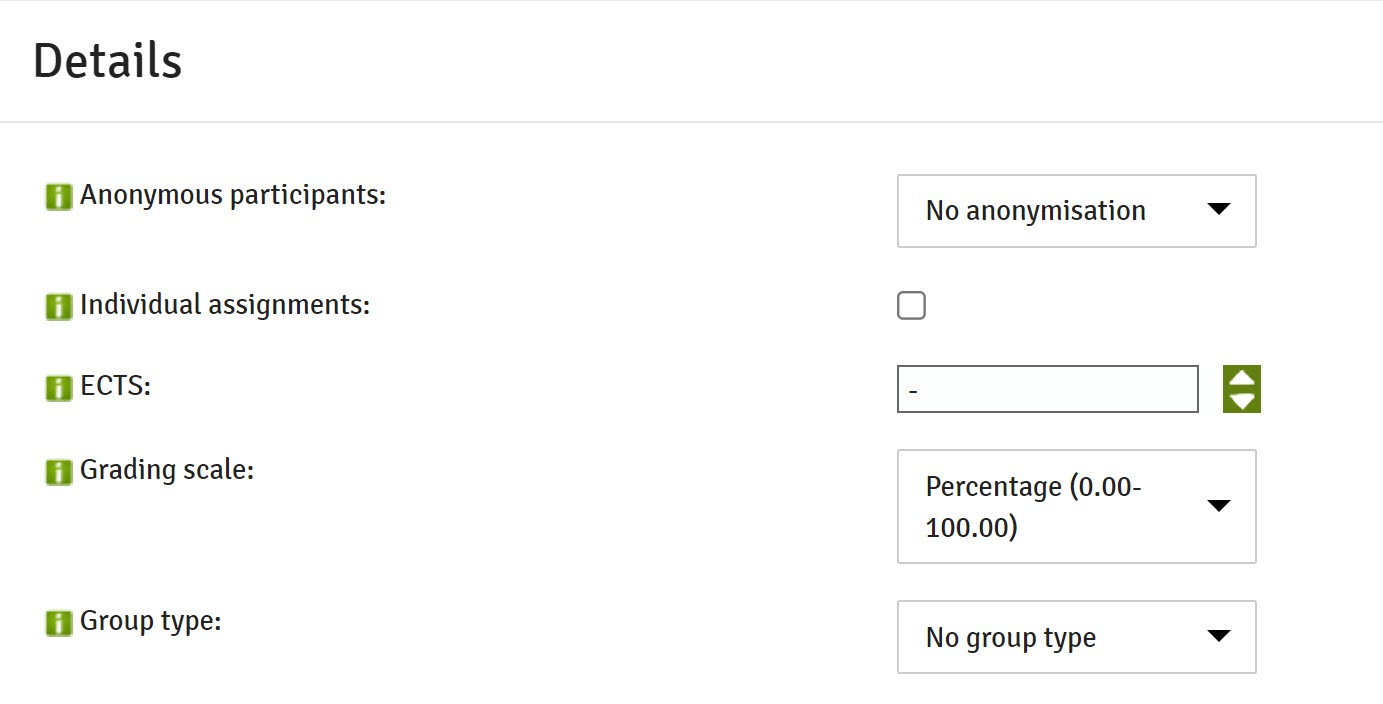Show the ECTS info icon help

[x=59, y=388]
